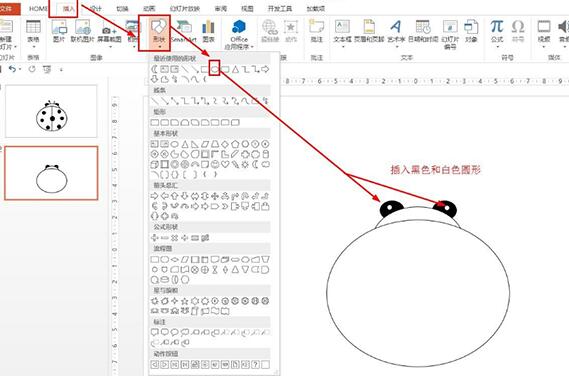Viewport: 569px width, 376px height.
Task: Open the Slide Show (幻灯片放映) tab
Action: (x=185, y=8)
